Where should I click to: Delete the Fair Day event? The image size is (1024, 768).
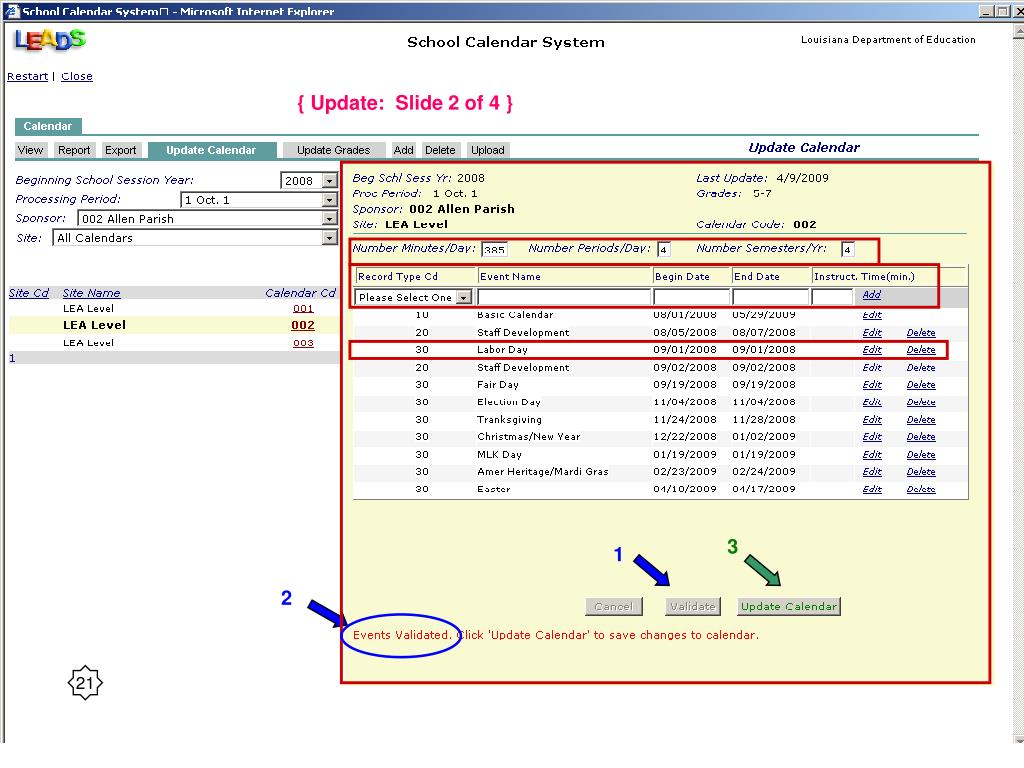point(921,385)
